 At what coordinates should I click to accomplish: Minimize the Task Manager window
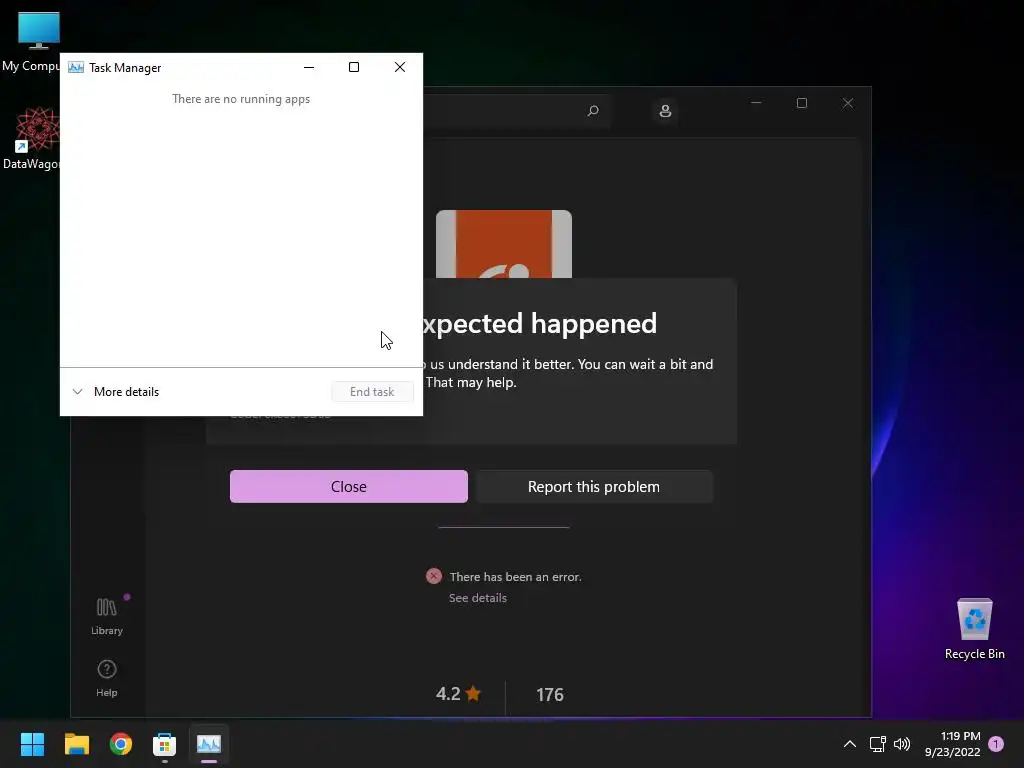point(309,67)
